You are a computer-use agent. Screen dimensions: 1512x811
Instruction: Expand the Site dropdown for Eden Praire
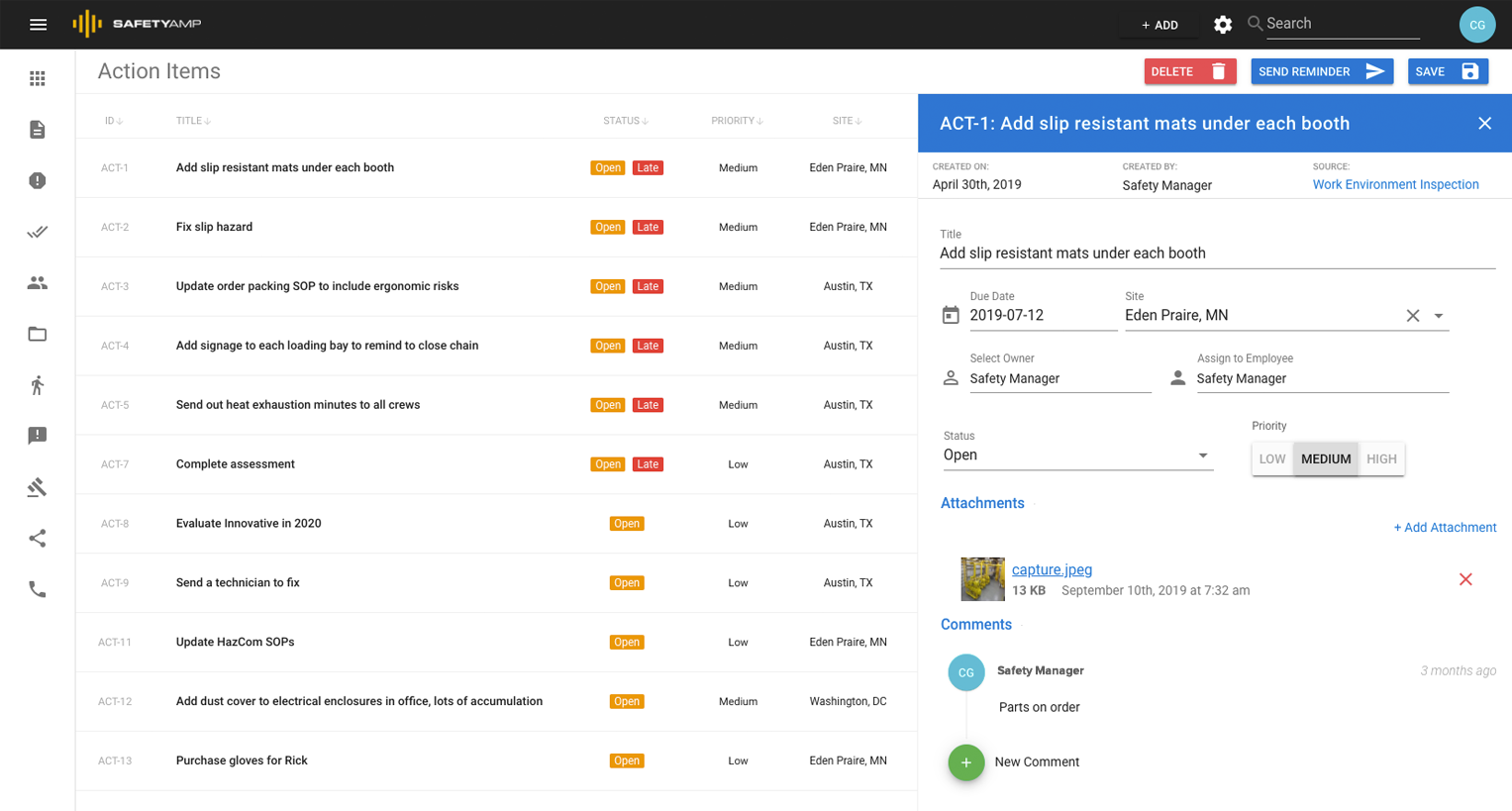coord(1438,315)
